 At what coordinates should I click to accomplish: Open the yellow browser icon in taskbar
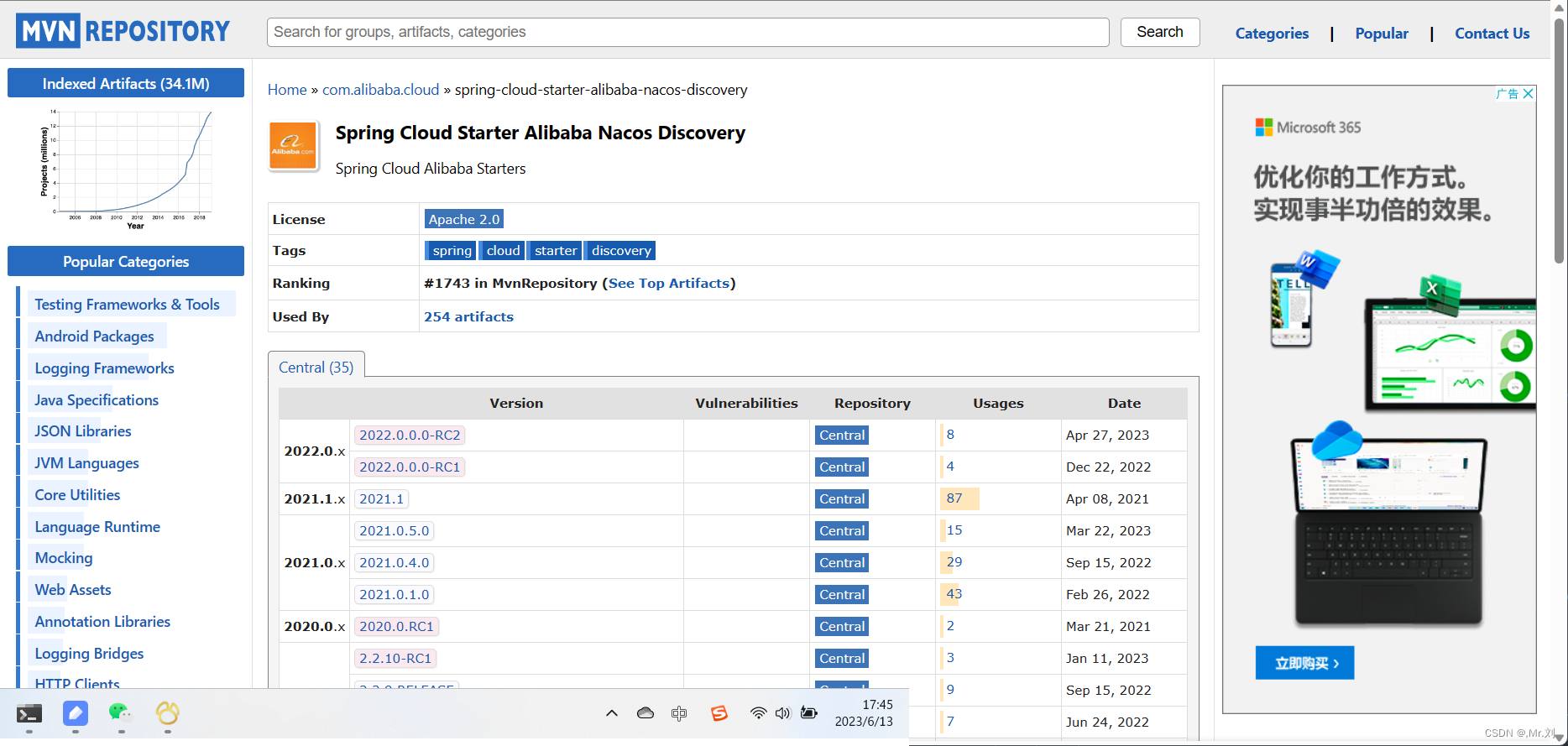167,714
